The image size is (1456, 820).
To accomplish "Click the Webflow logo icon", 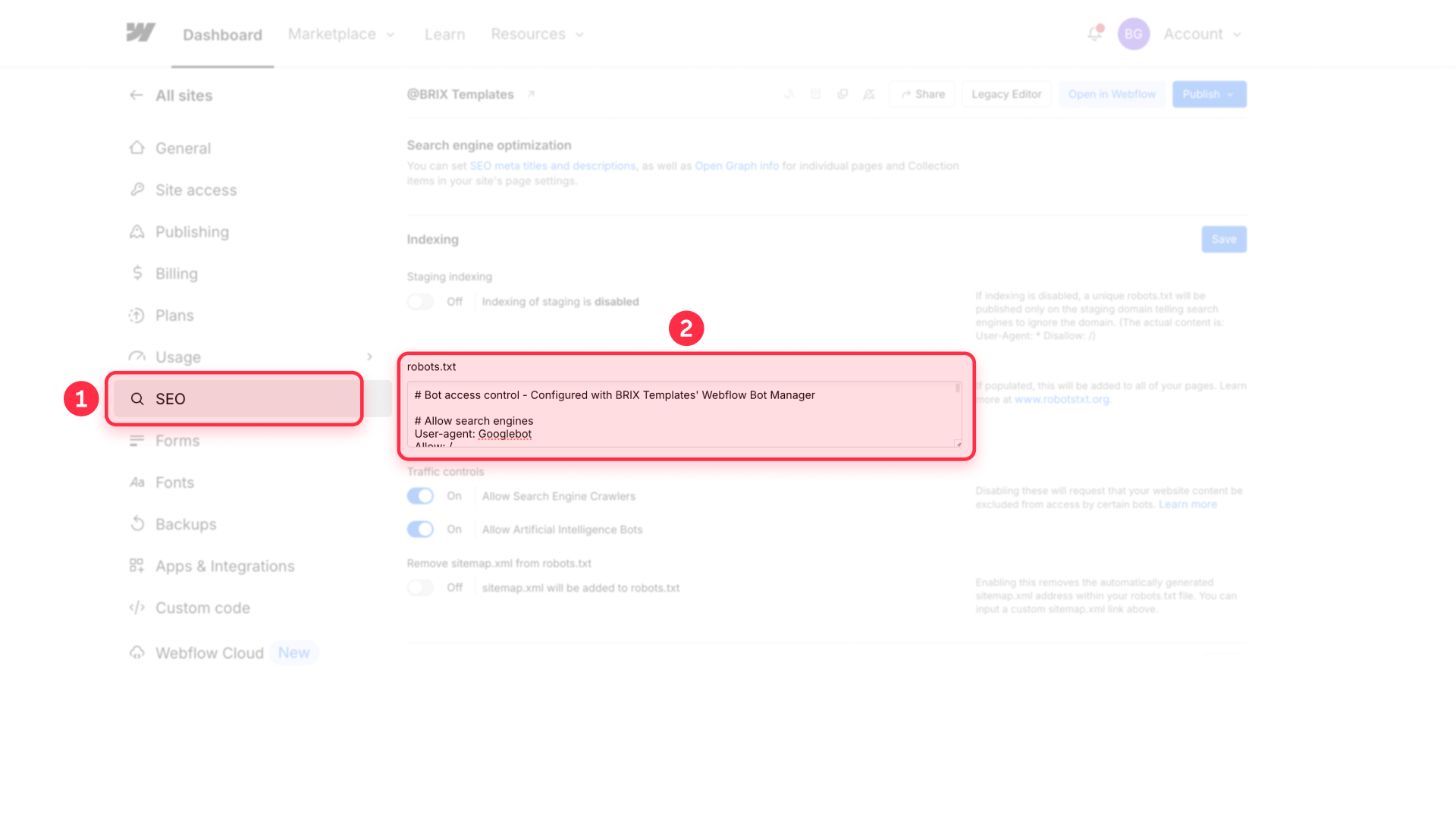I will point(141,33).
